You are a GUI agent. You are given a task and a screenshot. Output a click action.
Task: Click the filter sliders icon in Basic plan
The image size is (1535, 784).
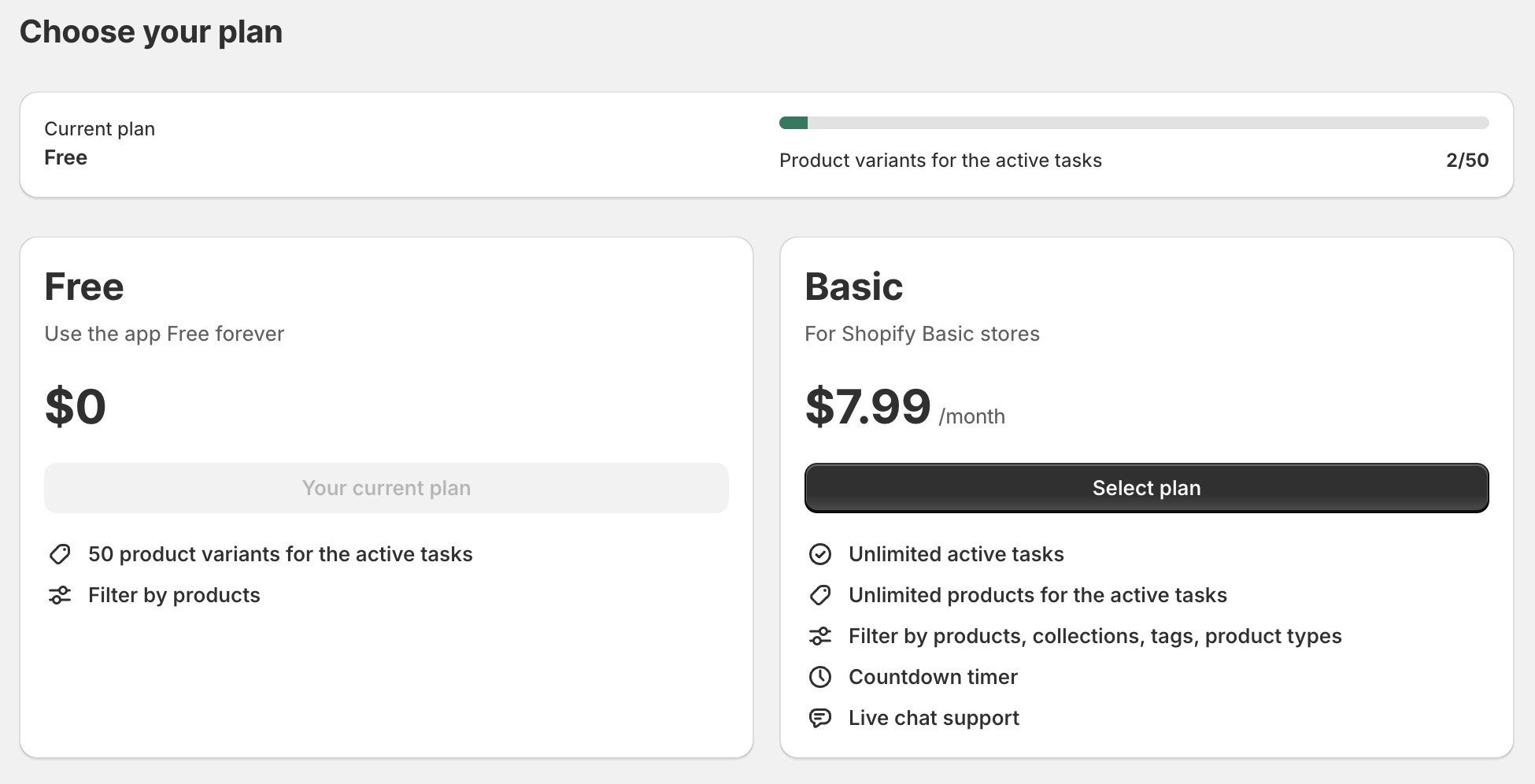(820, 636)
